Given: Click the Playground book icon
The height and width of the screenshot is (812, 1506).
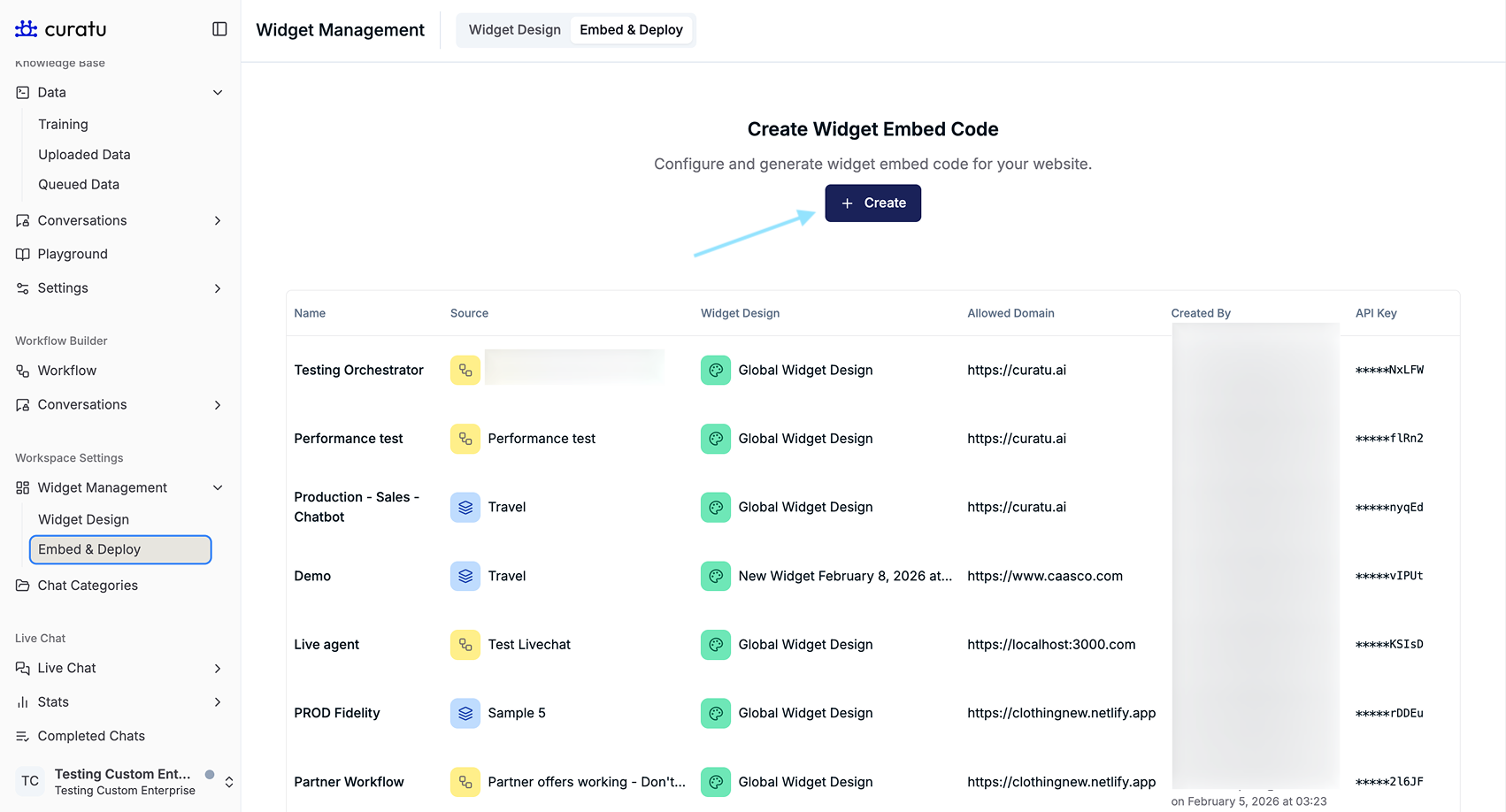Looking at the screenshot, I should pyautogui.click(x=23, y=255).
